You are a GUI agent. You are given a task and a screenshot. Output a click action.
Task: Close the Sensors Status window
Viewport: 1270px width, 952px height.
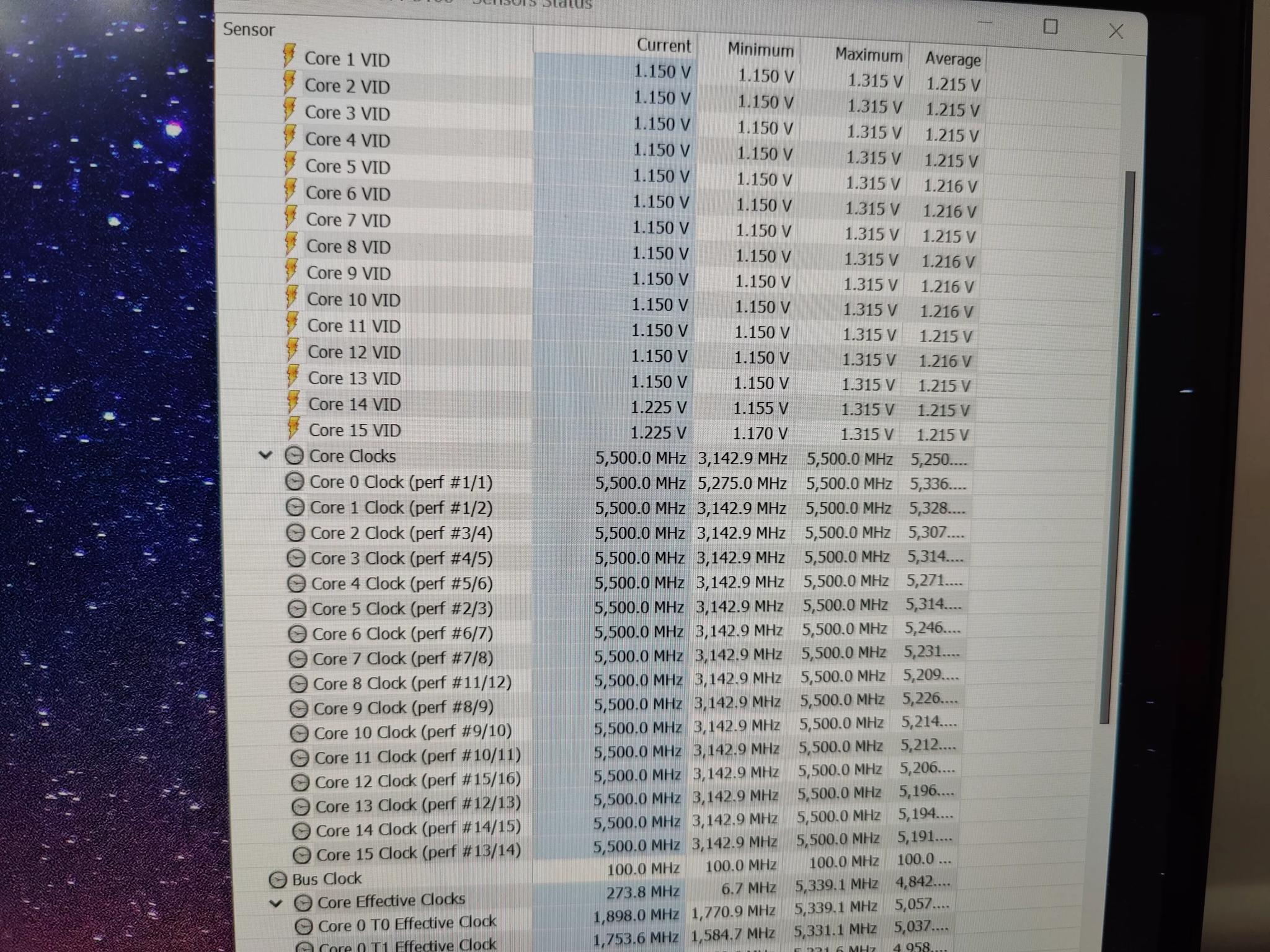tap(1116, 31)
